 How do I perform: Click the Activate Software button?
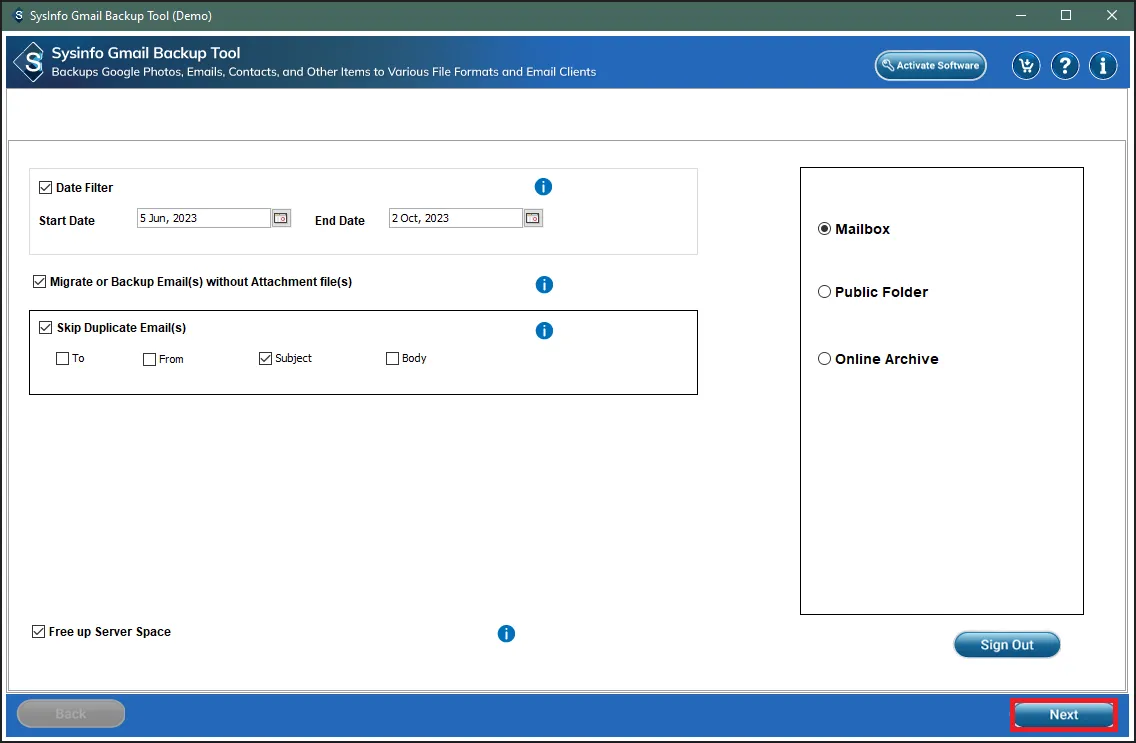[x=930, y=66]
